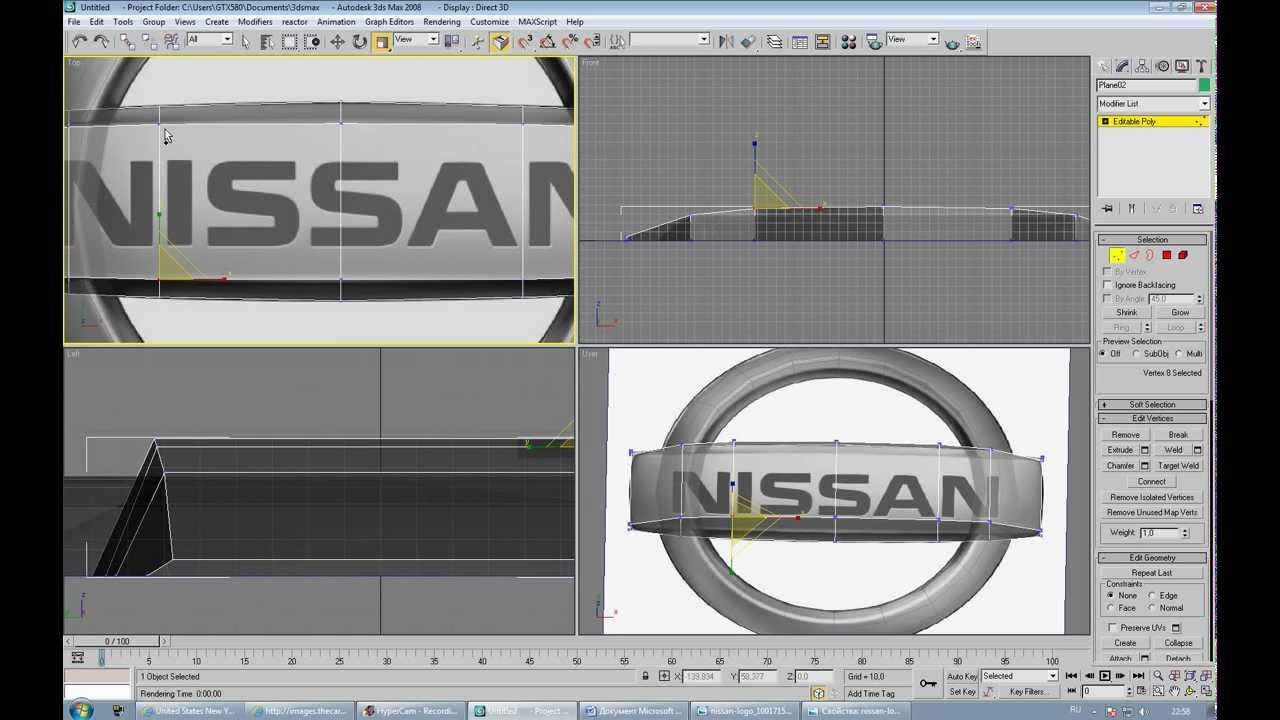Click the green object color swatch
Image resolution: width=1280 pixels, height=720 pixels.
[1204, 86]
